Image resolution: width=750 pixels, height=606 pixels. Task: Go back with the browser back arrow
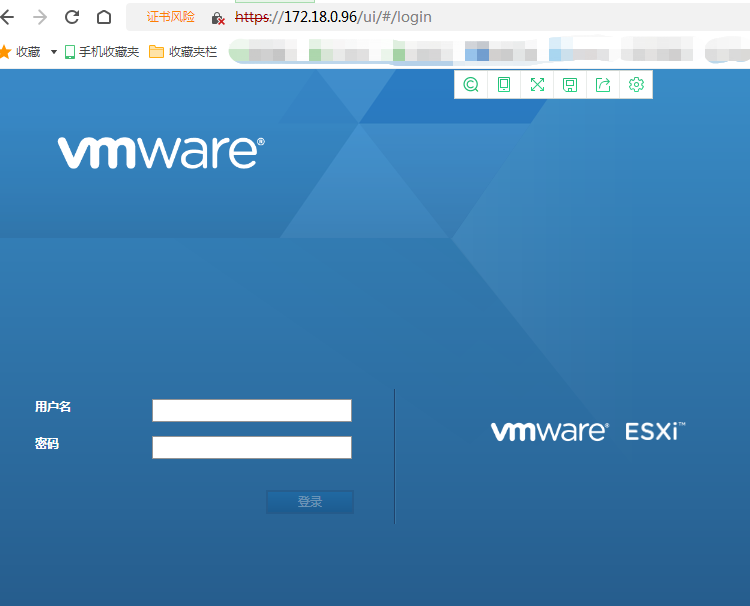coord(7,17)
